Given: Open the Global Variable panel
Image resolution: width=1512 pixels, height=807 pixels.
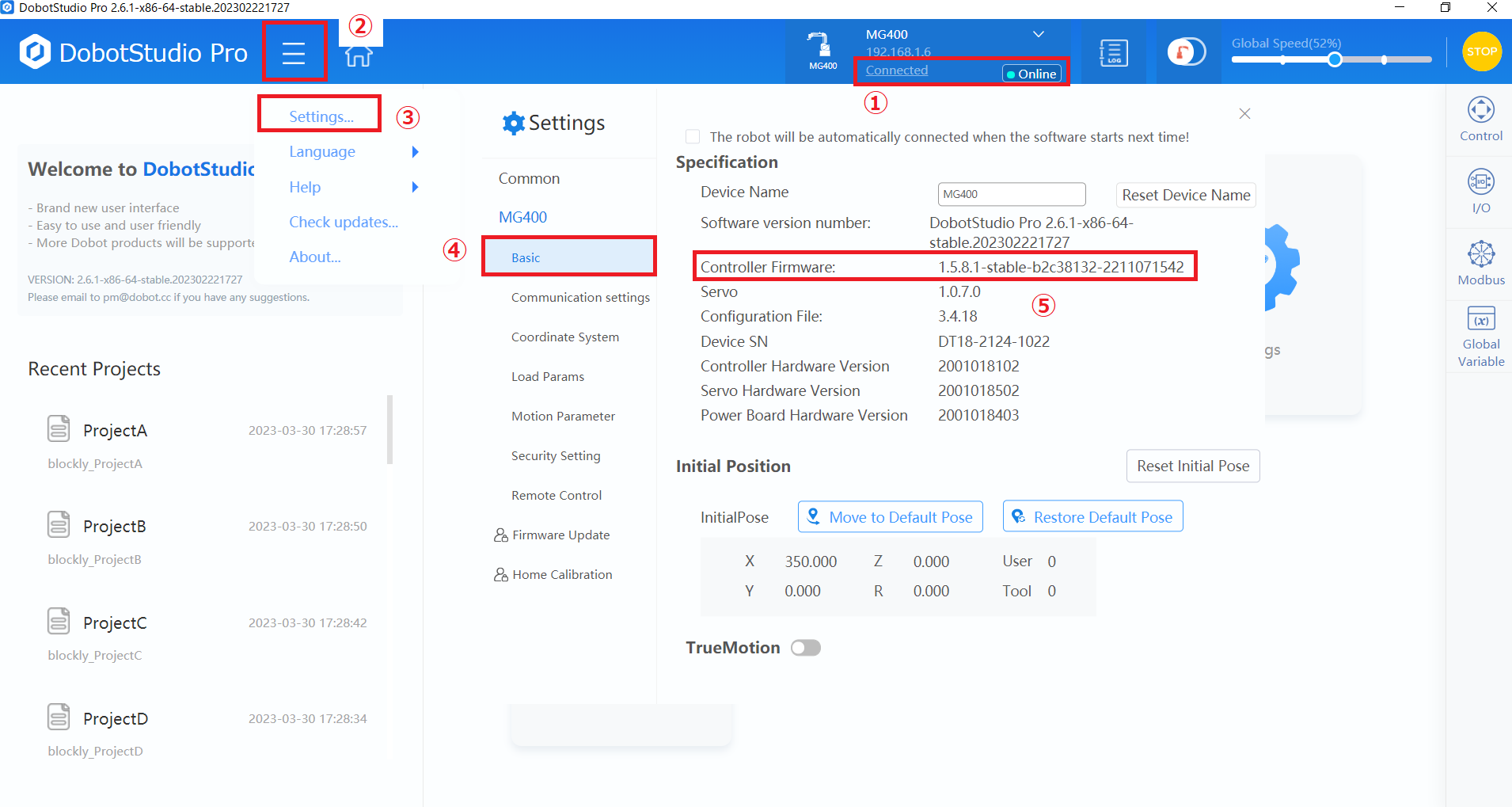Looking at the screenshot, I should click(x=1480, y=337).
